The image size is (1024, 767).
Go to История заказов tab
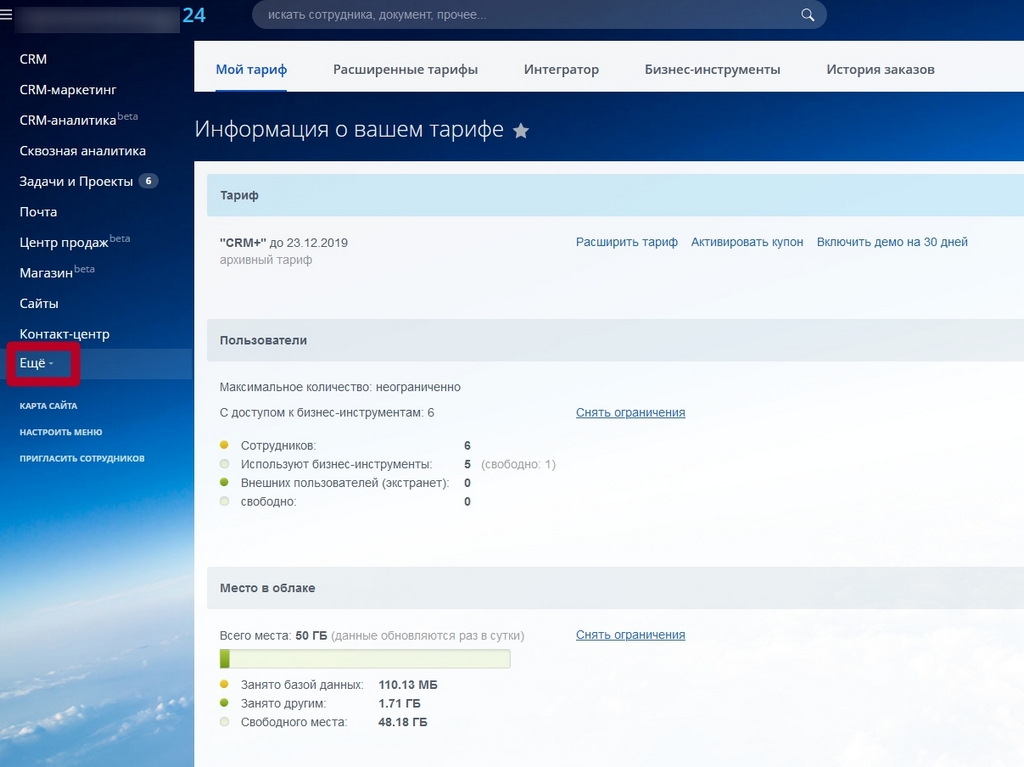coord(880,69)
